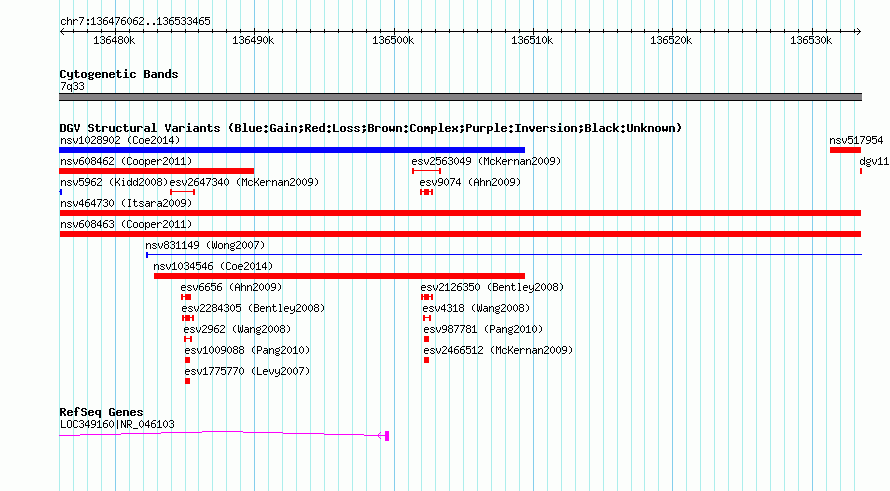890x491 pixels.
Task: Select the thin blue nsv831149 line
Action: pyautogui.click(x=504, y=255)
